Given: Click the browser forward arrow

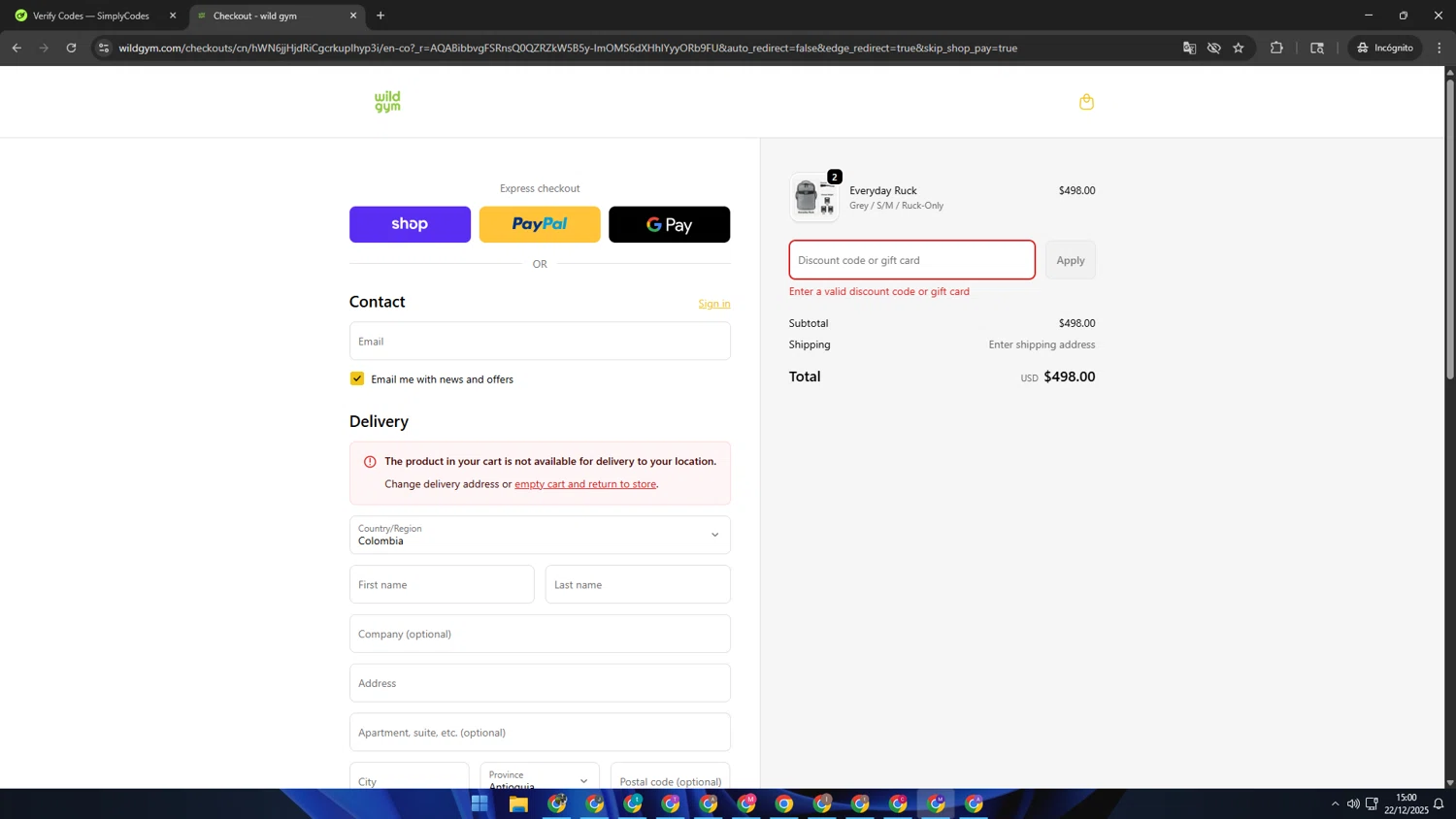Looking at the screenshot, I should pyautogui.click(x=44, y=48).
